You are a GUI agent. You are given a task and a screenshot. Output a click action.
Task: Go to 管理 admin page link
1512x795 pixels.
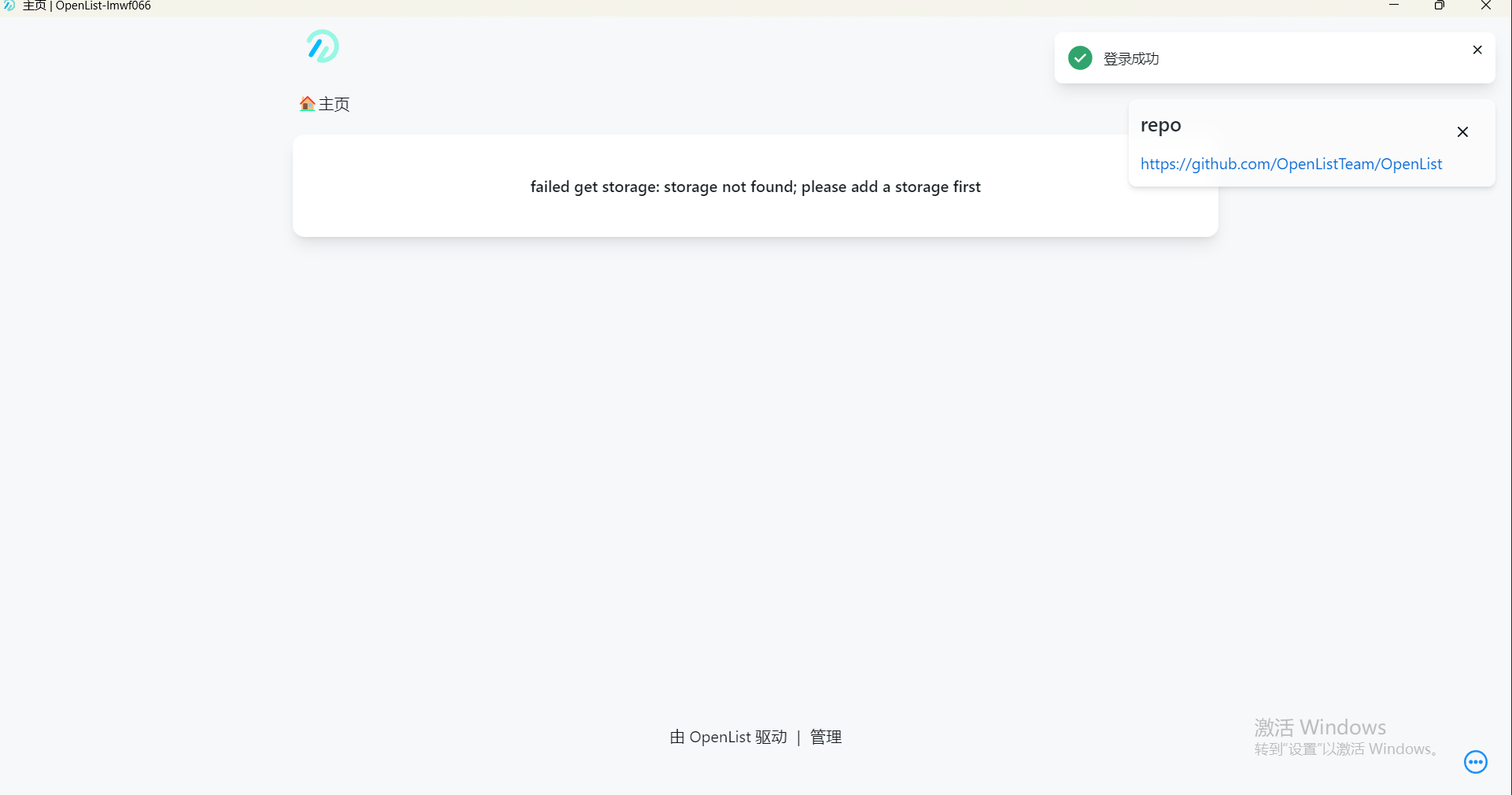[x=826, y=737]
